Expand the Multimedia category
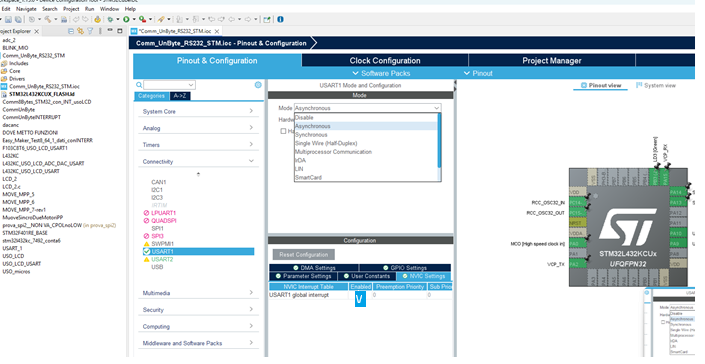Image resolution: width=705 pixels, height=364 pixels. 198,293
